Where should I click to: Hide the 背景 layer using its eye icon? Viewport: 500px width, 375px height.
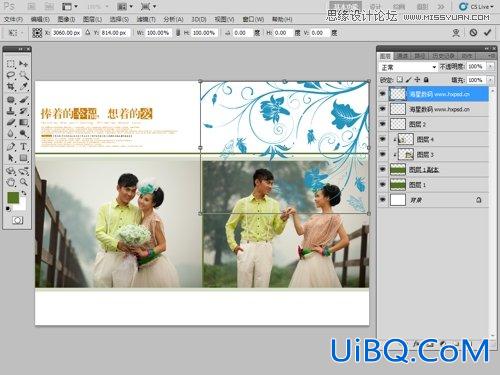pos(383,200)
